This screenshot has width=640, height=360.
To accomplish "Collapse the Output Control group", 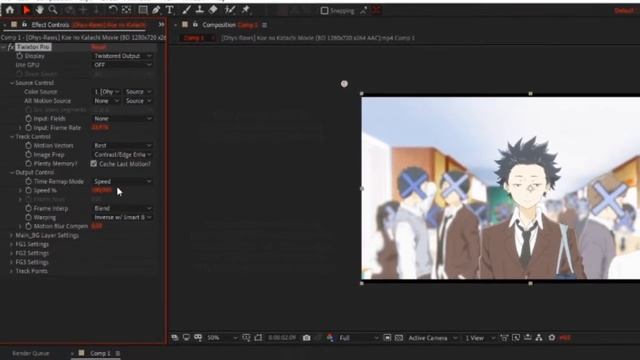I will [x=11, y=173].
